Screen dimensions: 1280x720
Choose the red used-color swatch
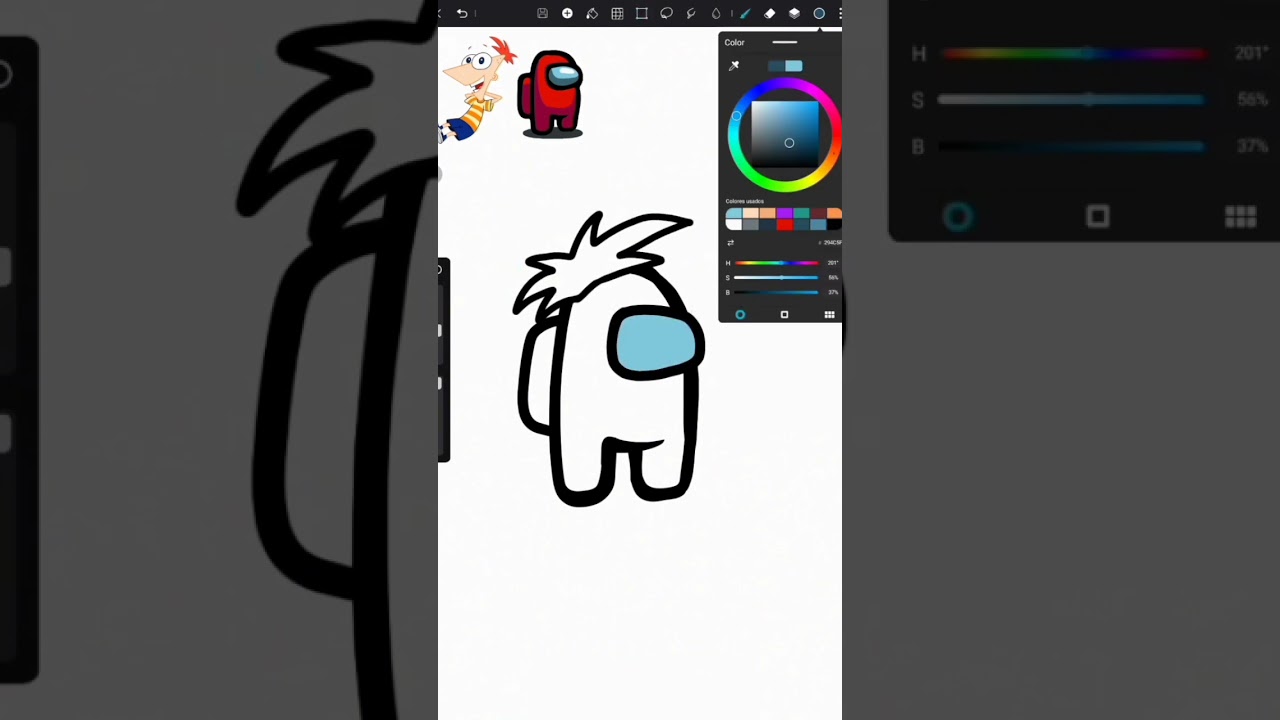coord(784,224)
